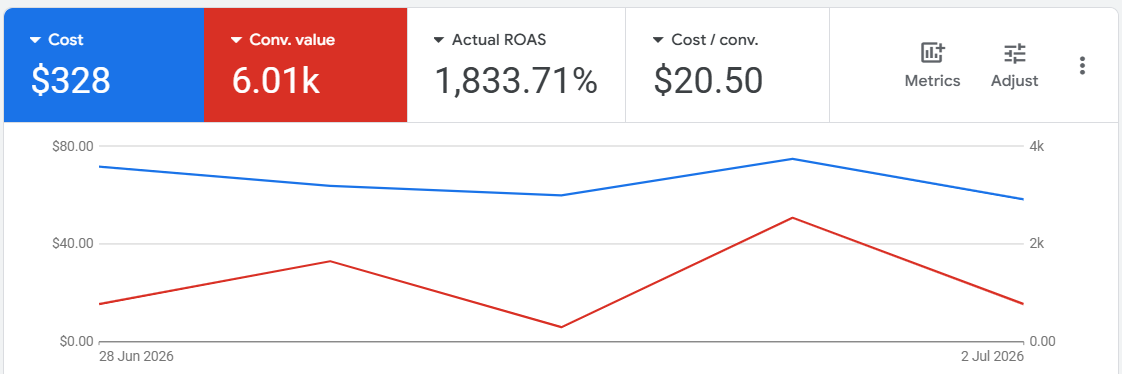Click the 2k right axis label

(1037, 243)
